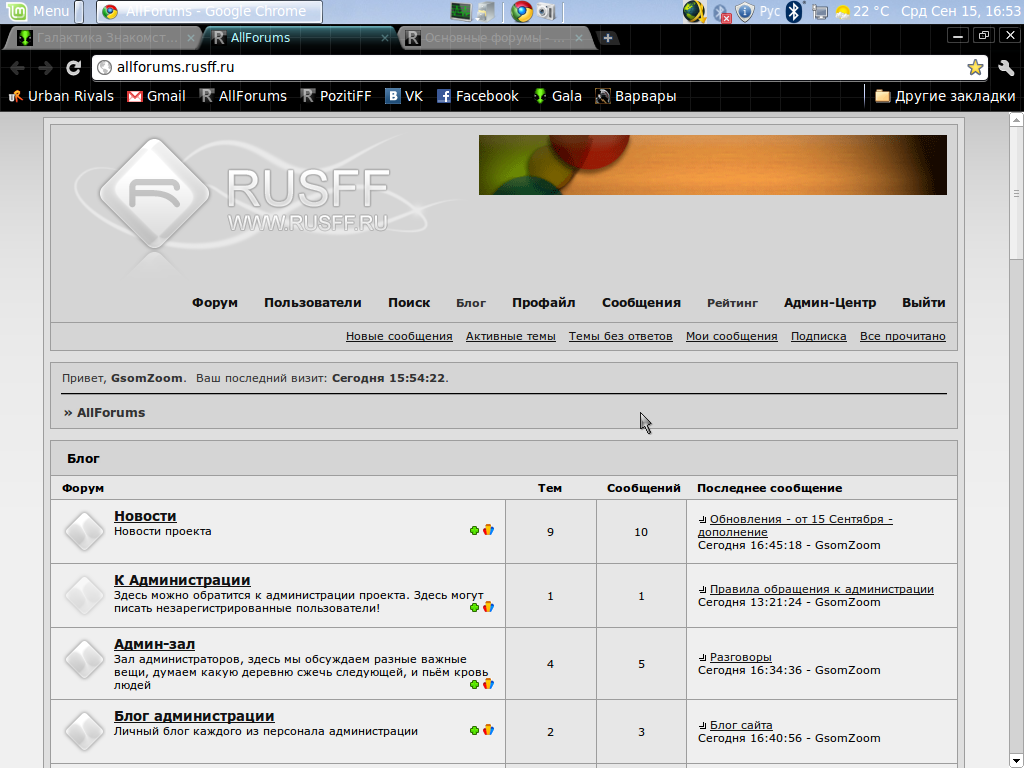Image resolution: width=1024 pixels, height=768 pixels.
Task: Open the screenshot camera launcher in the panel
Action: [546, 11]
